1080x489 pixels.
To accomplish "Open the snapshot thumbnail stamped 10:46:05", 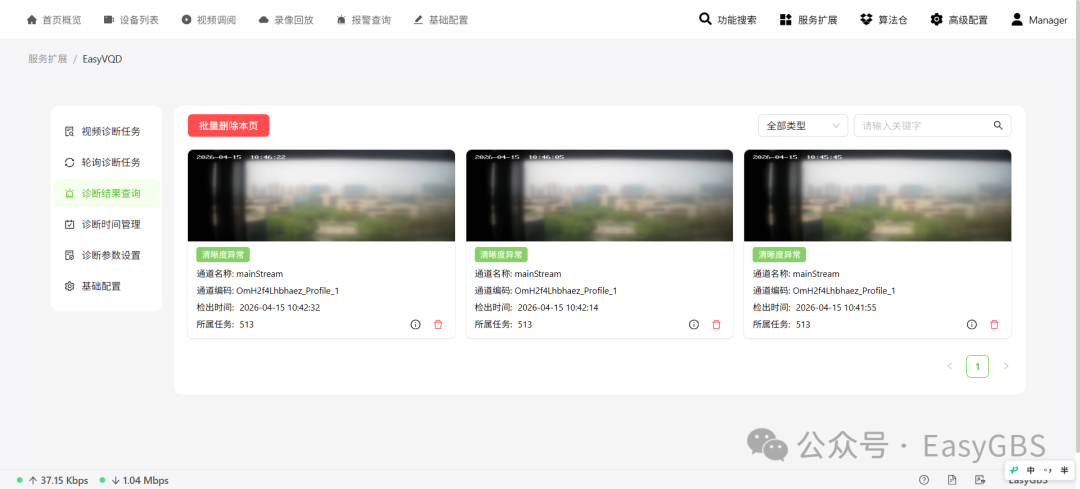I will point(599,196).
